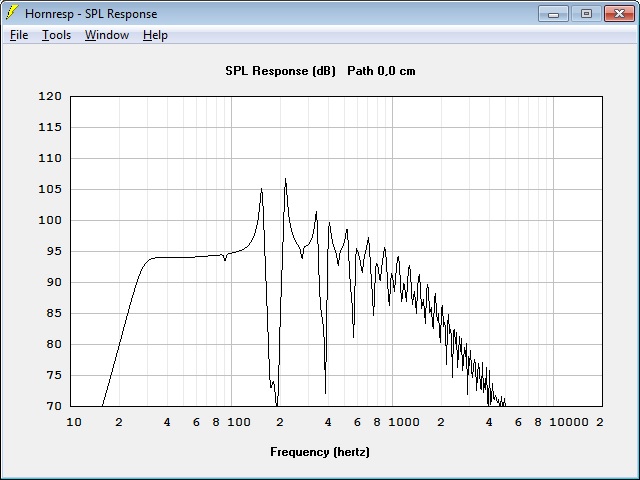Click the 90 dB axis label

coord(53,282)
